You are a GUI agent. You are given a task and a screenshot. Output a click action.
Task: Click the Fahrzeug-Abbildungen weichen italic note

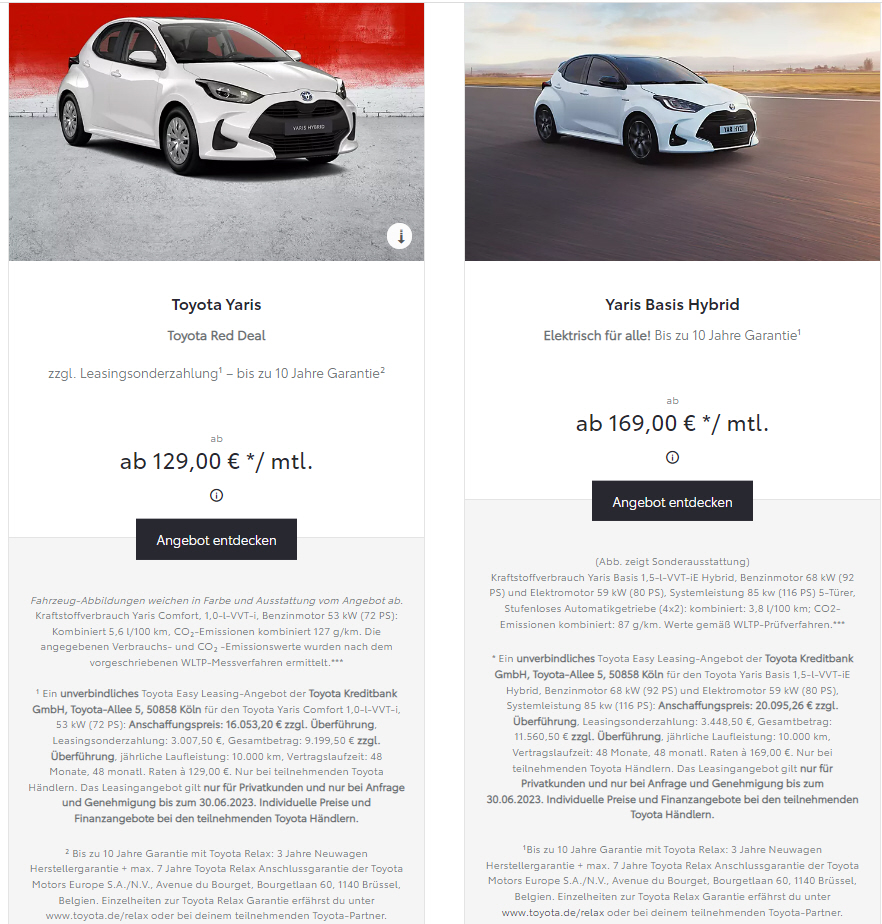[x=216, y=600]
